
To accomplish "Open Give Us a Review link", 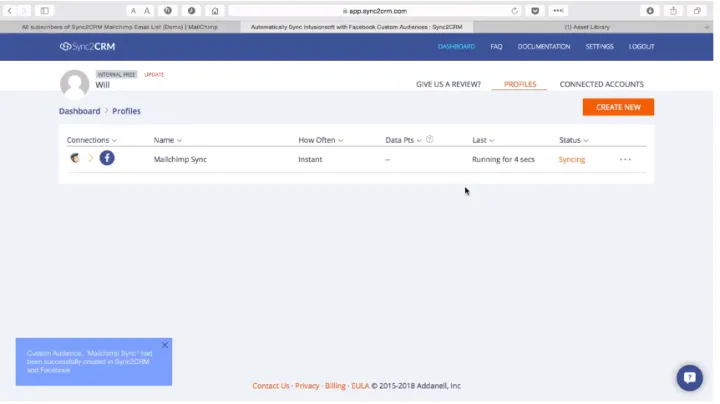I will coord(449,84).
